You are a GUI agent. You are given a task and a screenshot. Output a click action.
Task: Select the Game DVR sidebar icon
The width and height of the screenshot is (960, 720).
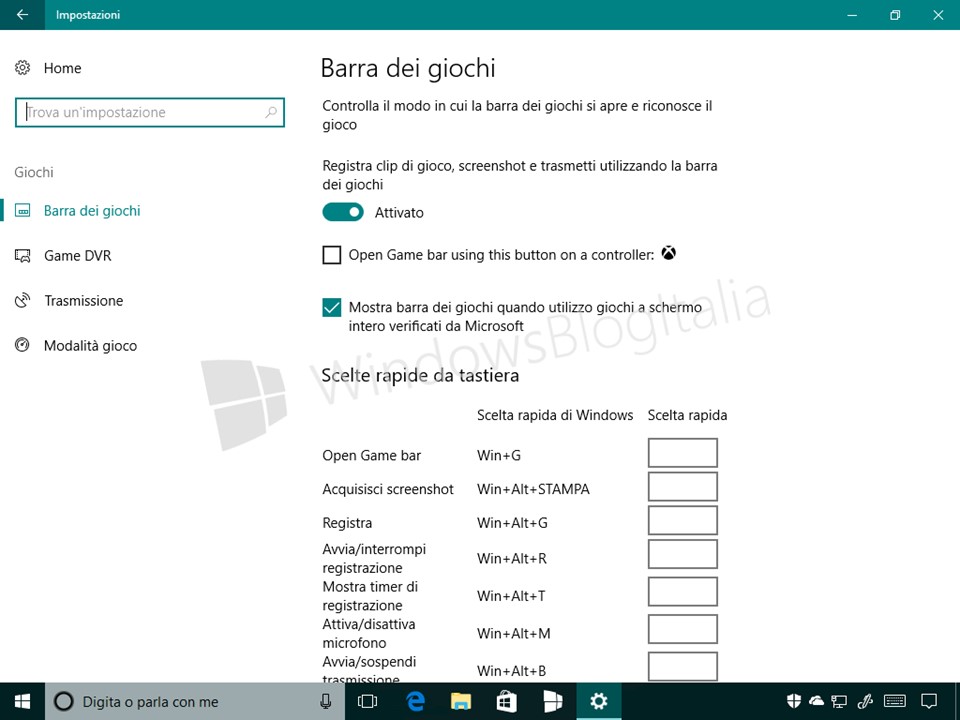coord(23,256)
